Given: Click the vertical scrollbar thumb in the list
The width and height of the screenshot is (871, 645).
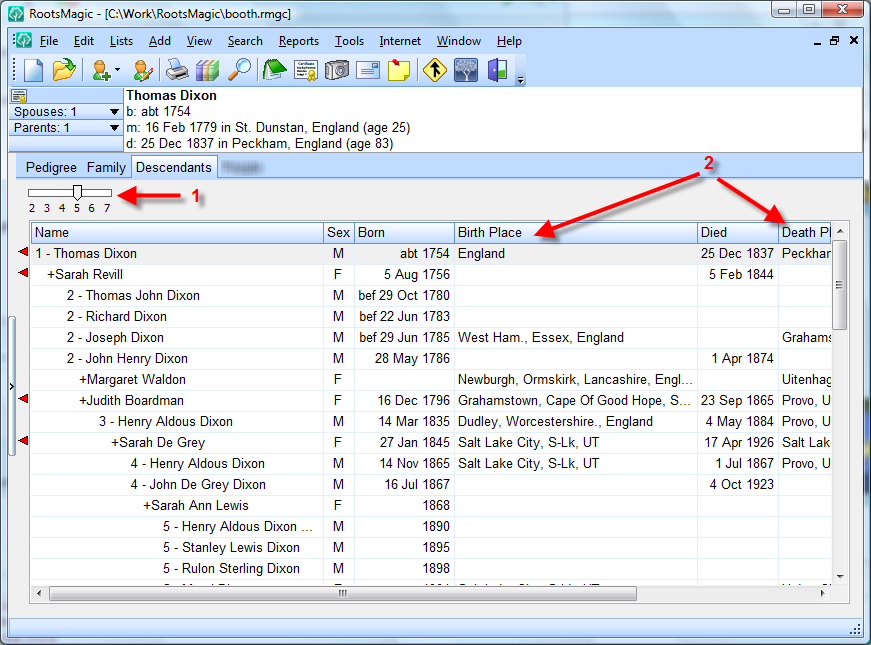Looking at the screenshot, I should click(839, 284).
